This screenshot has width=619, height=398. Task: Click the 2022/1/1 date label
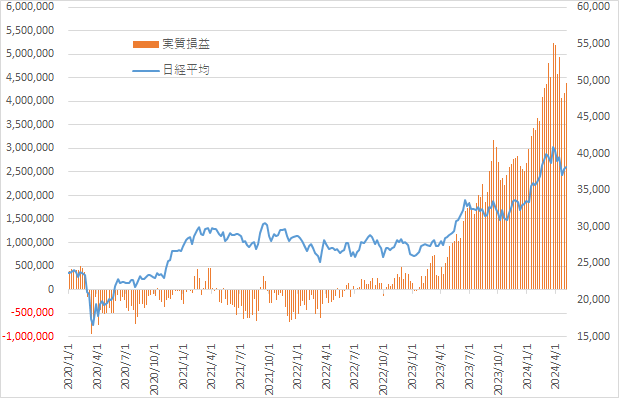(x=298, y=366)
